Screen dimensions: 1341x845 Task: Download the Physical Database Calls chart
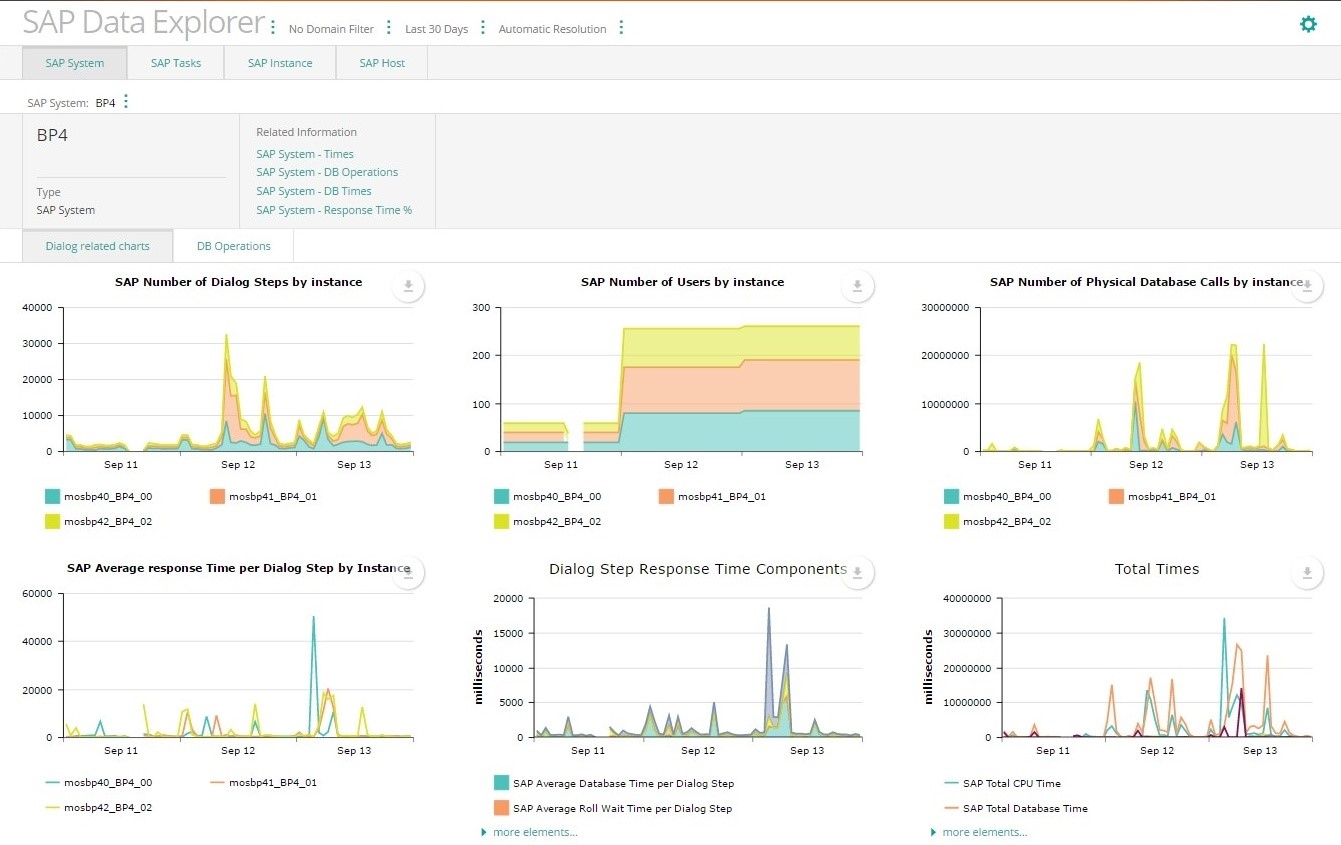1307,286
